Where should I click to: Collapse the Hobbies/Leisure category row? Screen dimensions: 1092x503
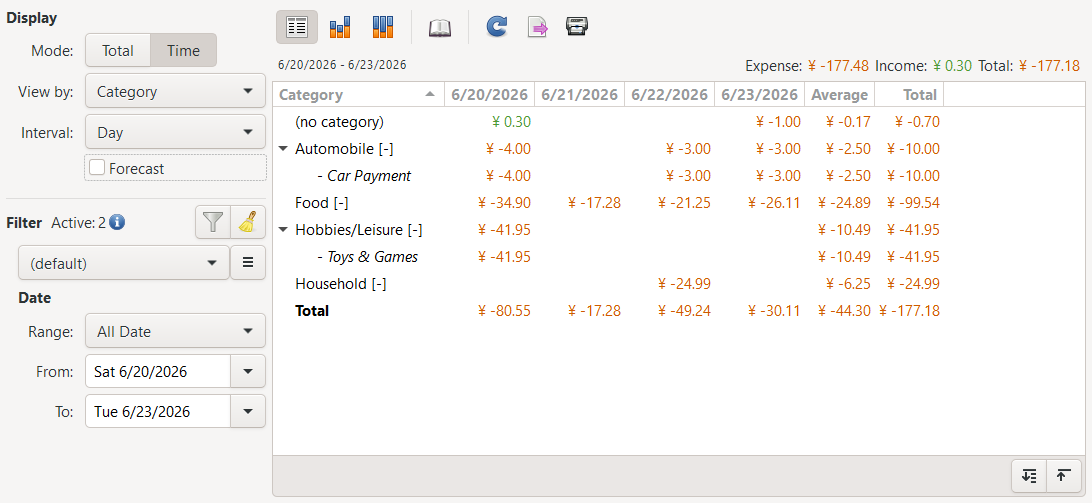tap(283, 229)
